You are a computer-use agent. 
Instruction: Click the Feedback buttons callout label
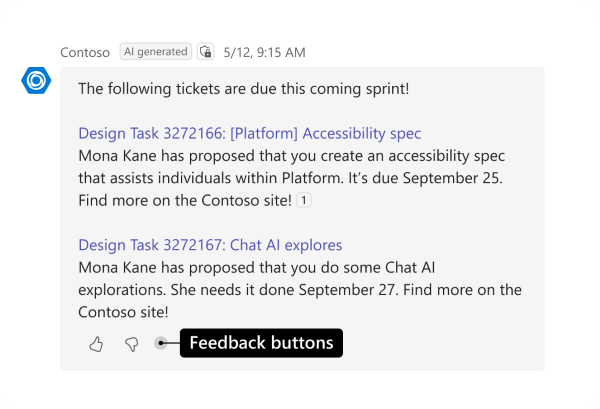[261, 343]
